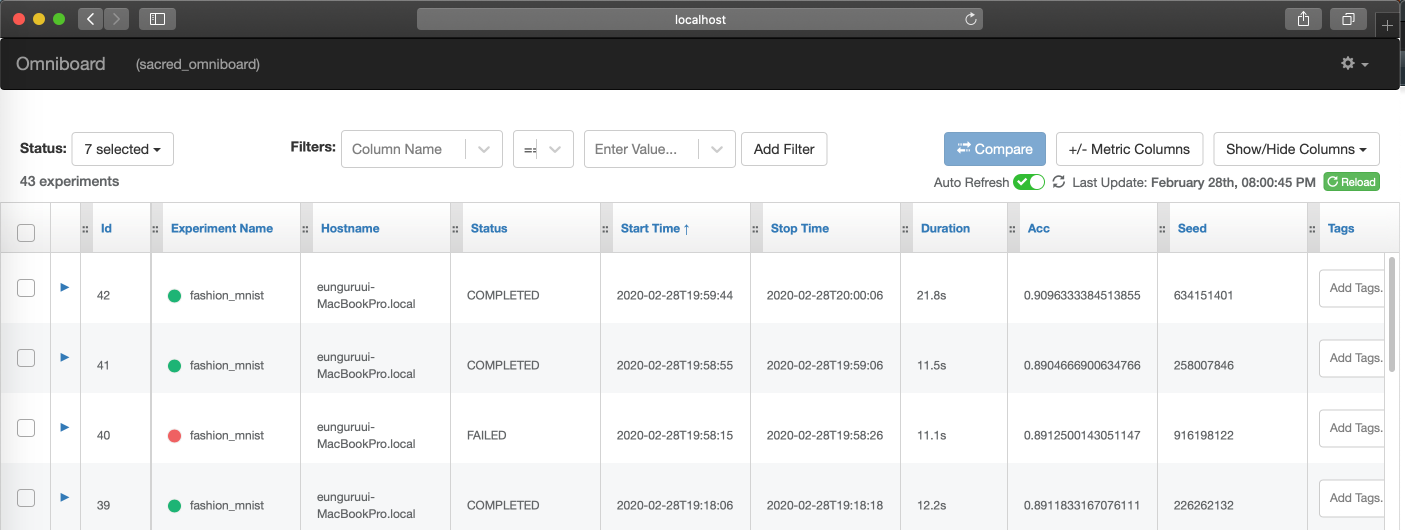Click the Seed column header

point(1192,228)
